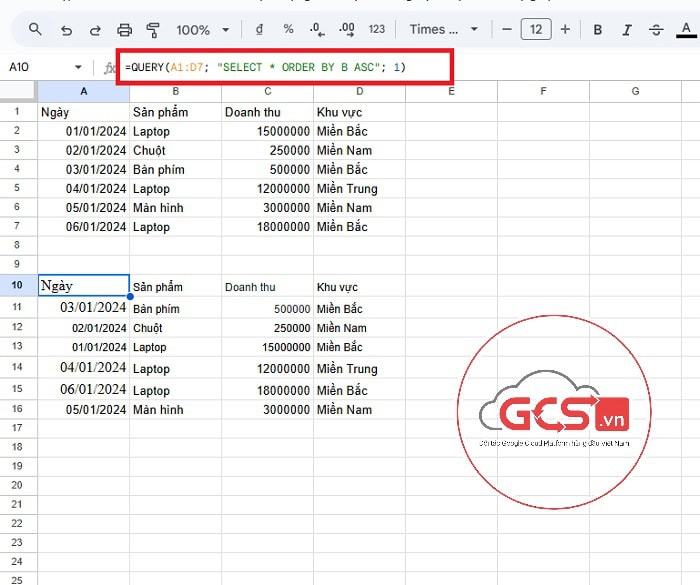Screen dimensions: 700x585
Task: Select row 10 header
Action: (18, 286)
